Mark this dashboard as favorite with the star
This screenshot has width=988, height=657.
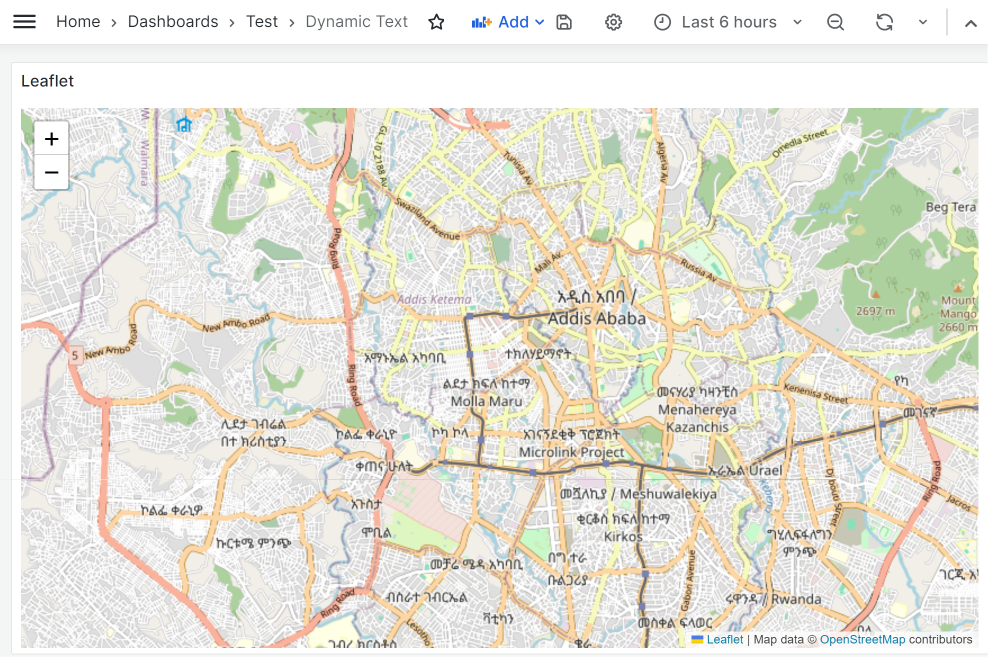436,21
